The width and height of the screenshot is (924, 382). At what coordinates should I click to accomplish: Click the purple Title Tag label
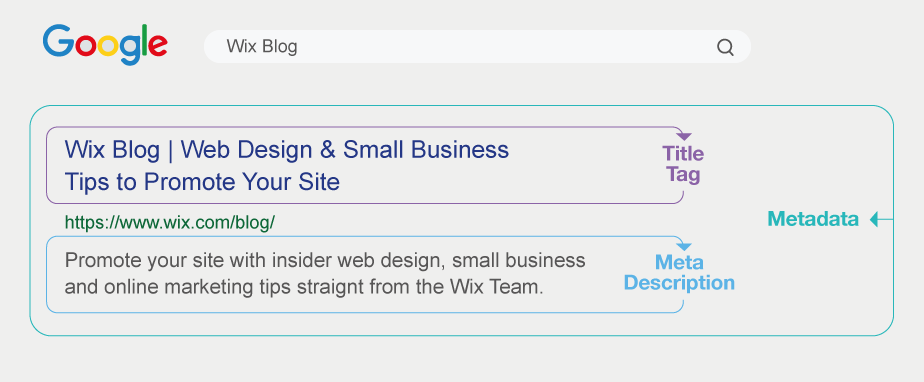click(x=683, y=164)
